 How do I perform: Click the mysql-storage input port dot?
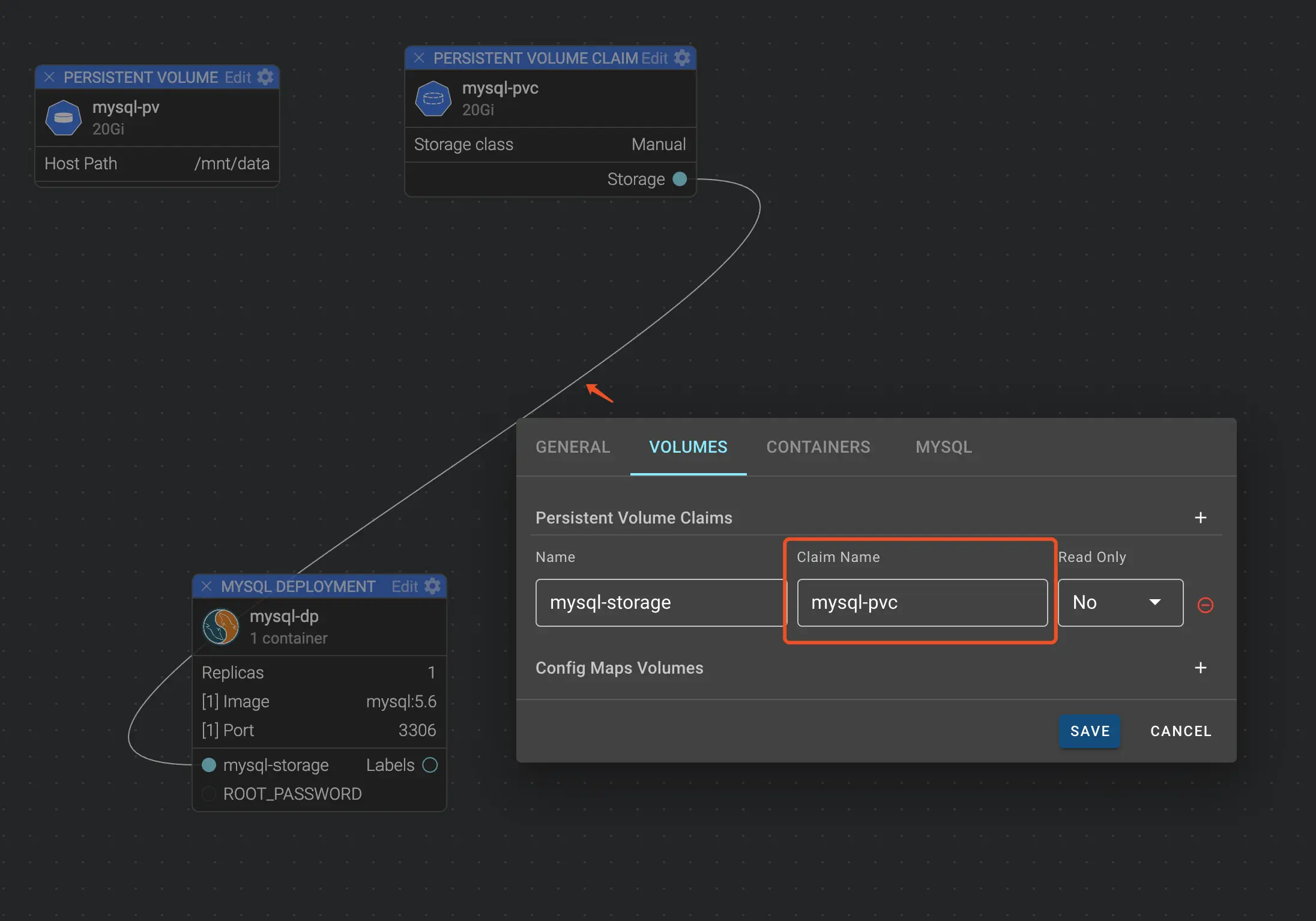209,765
